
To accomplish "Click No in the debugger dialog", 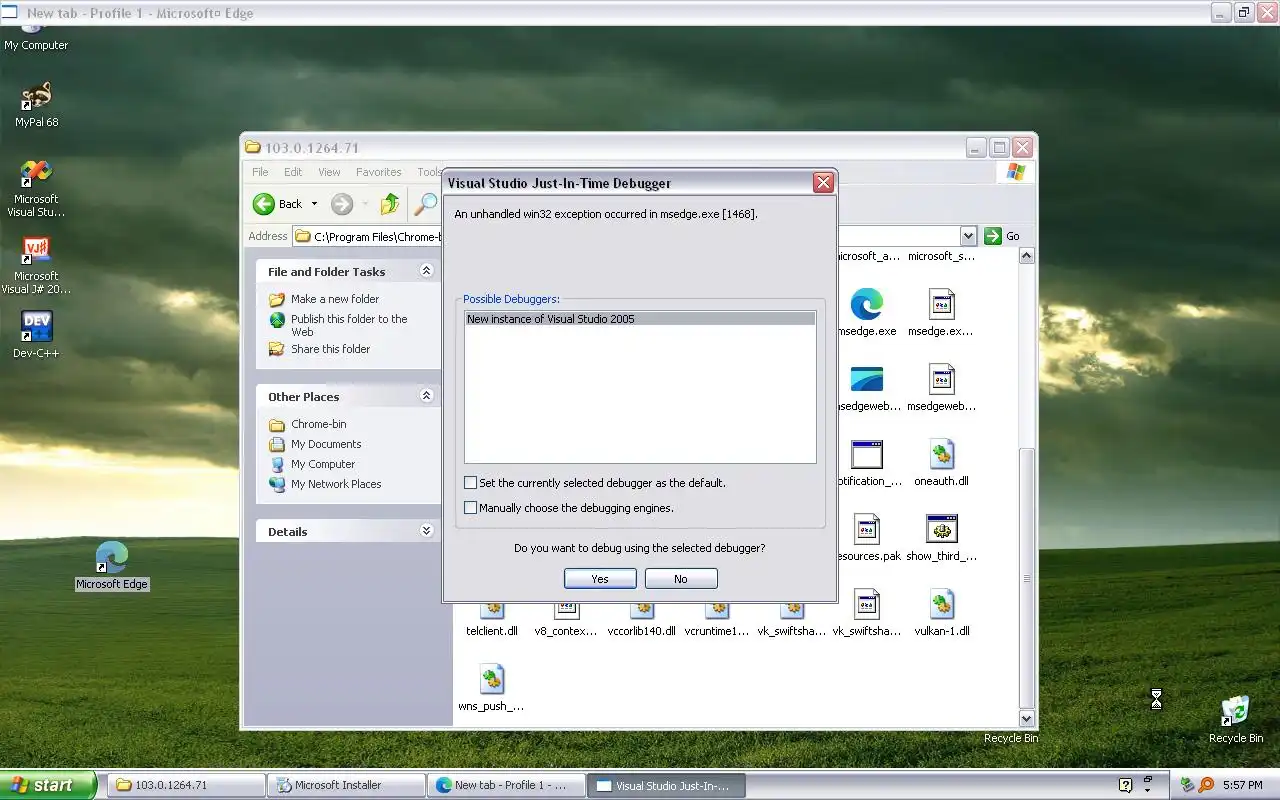I will [x=681, y=579].
